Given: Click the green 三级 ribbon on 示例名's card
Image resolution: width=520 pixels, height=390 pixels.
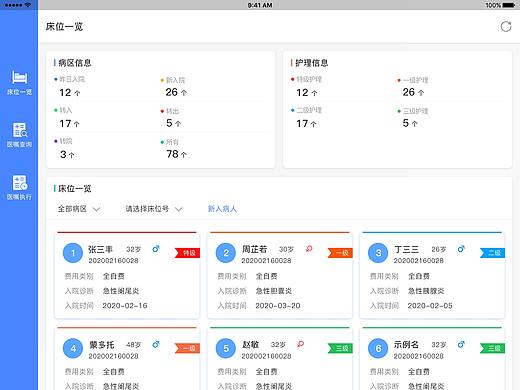Looking at the screenshot, I should [492, 348].
